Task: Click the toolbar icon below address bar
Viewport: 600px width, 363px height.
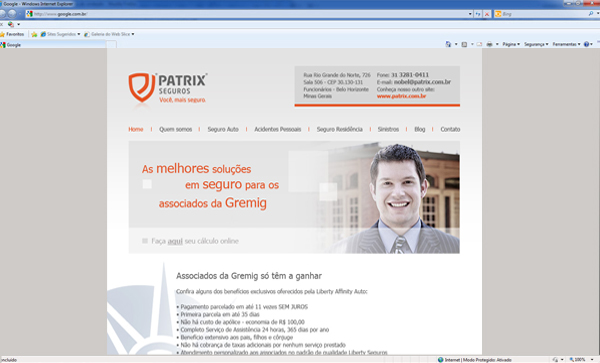Action: [x=10, y=24]
